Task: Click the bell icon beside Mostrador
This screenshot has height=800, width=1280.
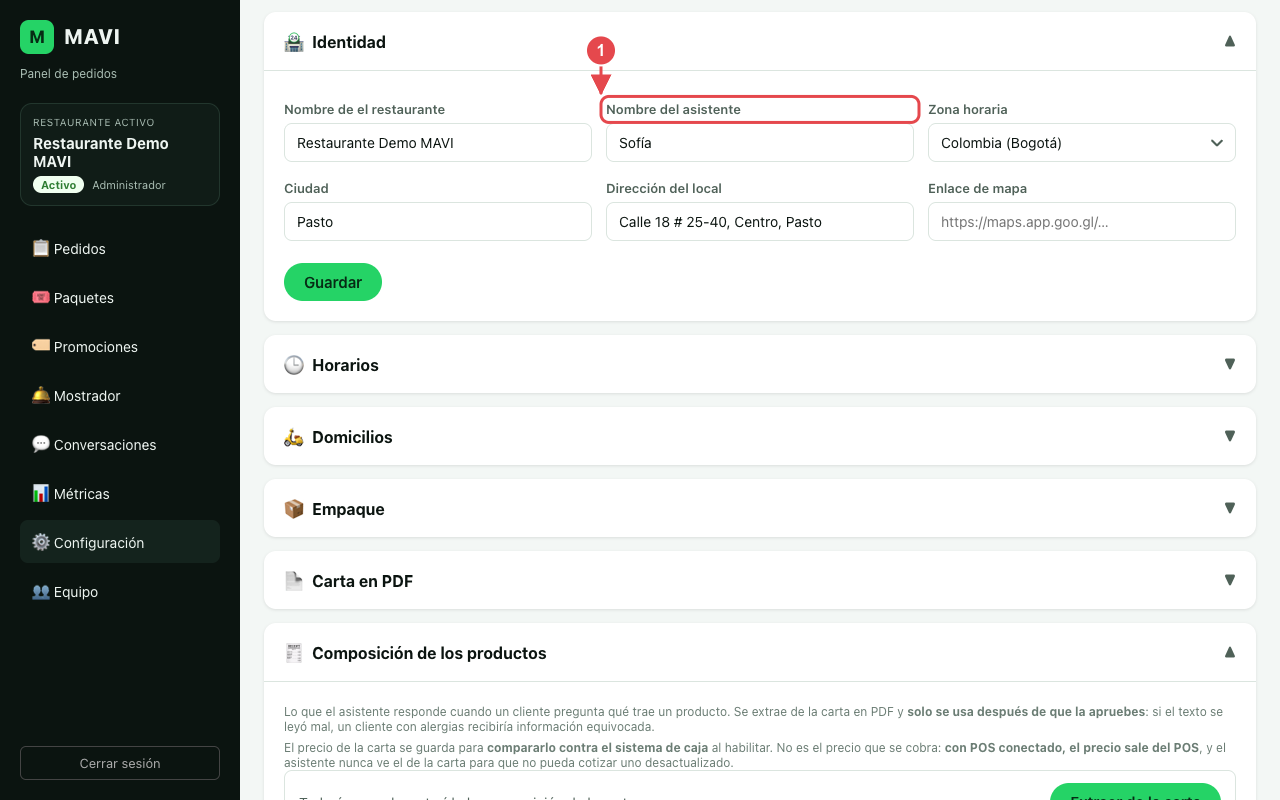Action: click(x=41, y=395)
